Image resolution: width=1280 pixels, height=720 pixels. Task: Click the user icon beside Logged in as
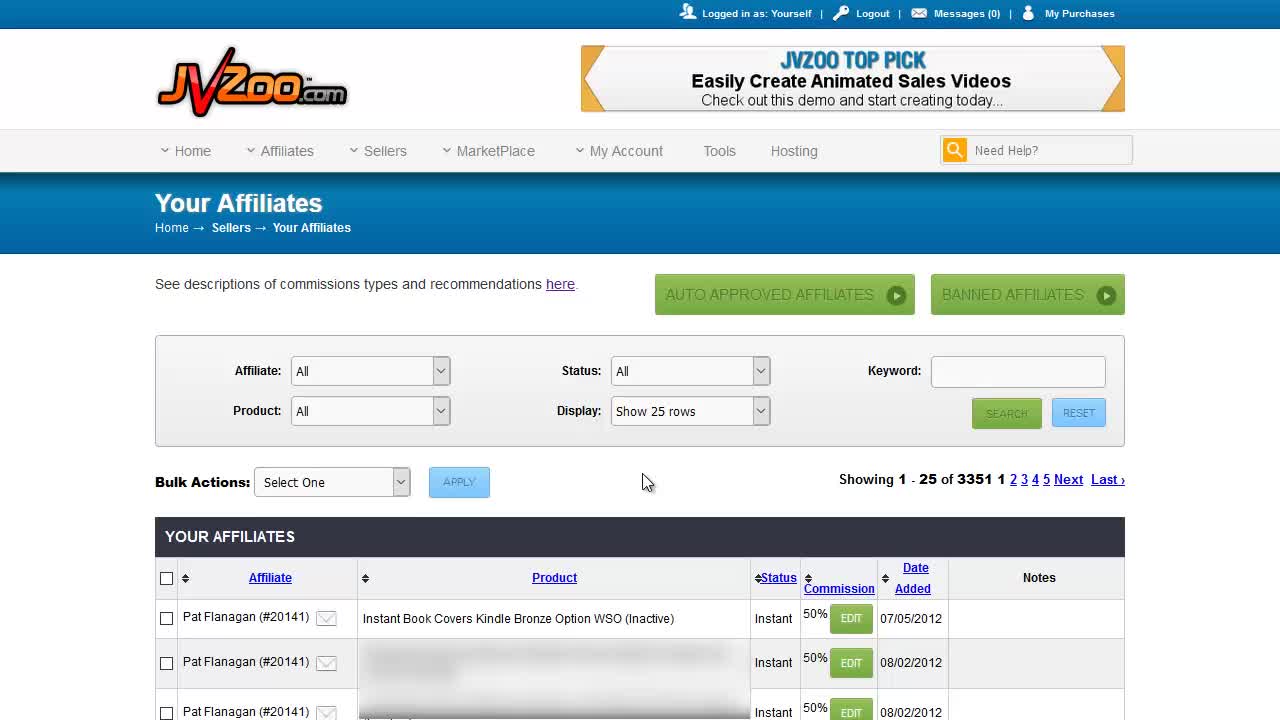[x=687, y=12]
